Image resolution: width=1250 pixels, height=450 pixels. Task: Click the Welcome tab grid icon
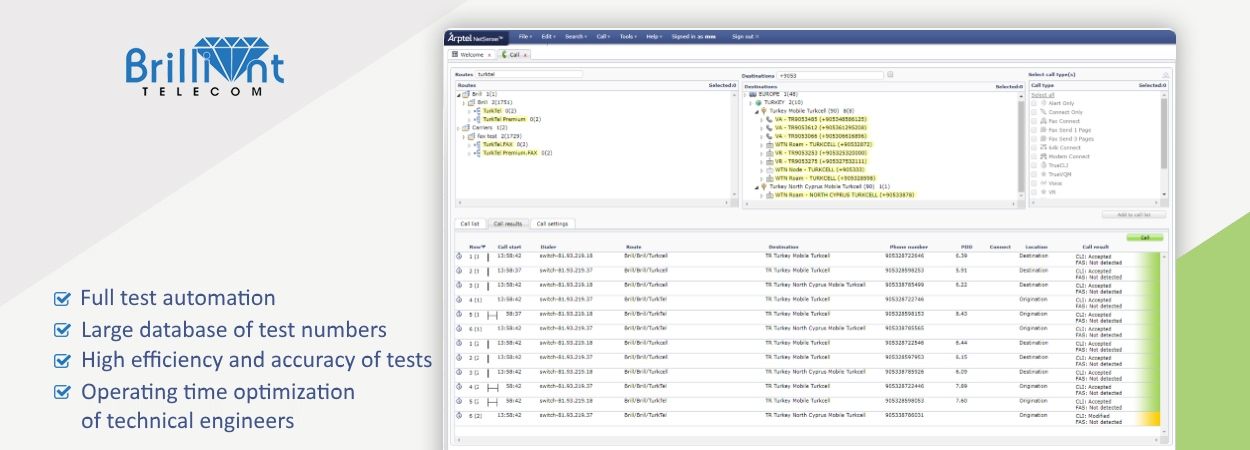coord(455,55)
